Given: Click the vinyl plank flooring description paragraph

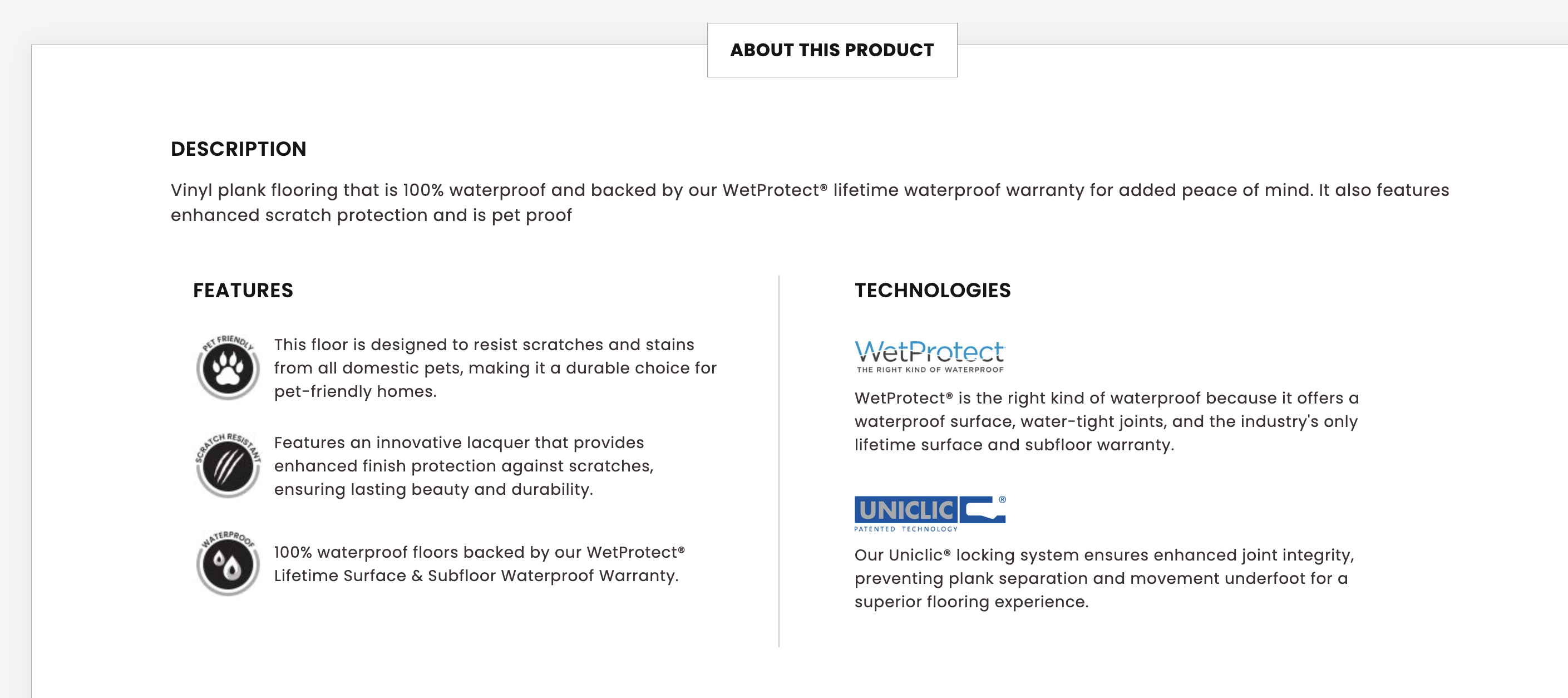Looking at the screenshot, I should tap(809, 202).
